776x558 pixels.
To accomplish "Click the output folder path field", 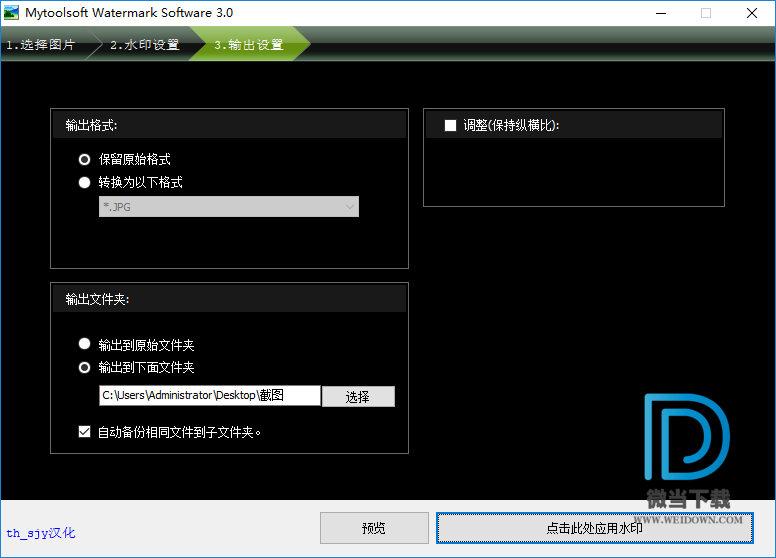I will coord(209,396).
